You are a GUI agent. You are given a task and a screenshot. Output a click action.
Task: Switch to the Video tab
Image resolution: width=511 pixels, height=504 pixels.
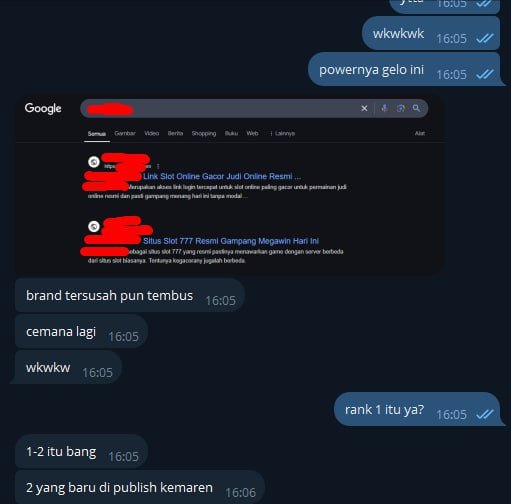coord(151,133)
